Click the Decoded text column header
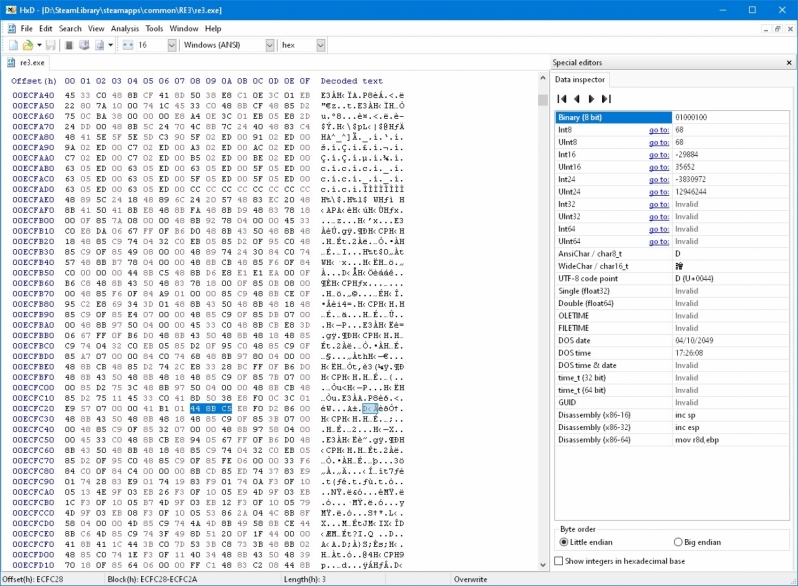The width and height of the screenshot is (798, 586). pyautogui.click(x=351, y=81)
